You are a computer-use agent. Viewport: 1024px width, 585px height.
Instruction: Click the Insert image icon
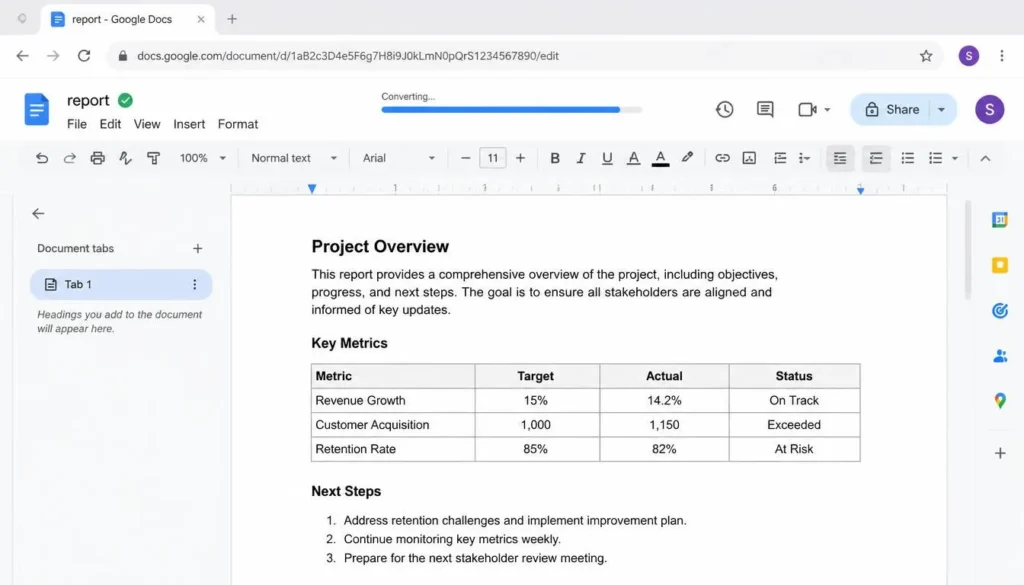pyautogui.click(x=749, y=158)
